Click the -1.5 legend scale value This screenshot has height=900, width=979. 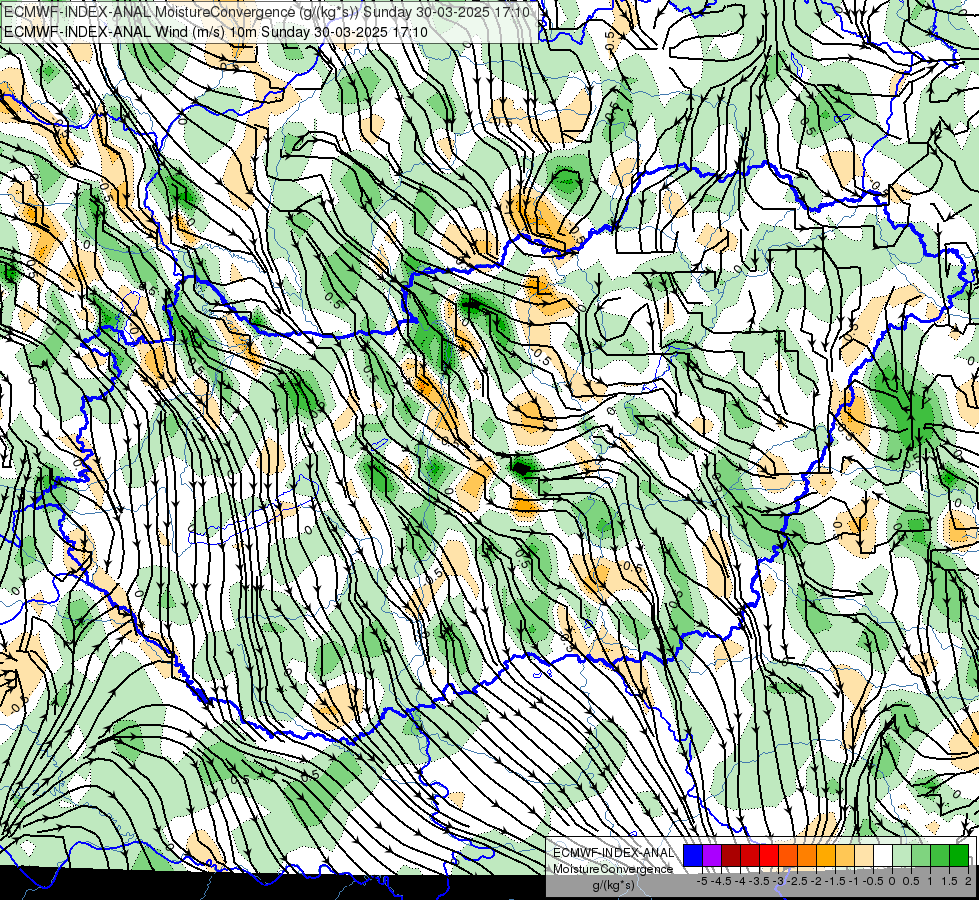835,881
